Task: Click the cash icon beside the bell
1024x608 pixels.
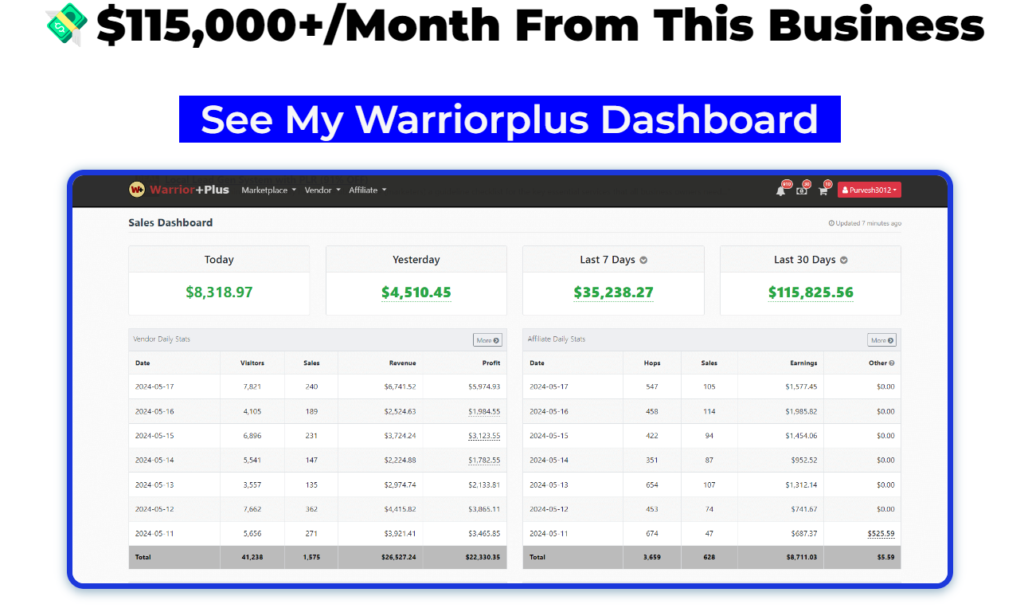Action: pyautogui.click(x=802, y=190)
